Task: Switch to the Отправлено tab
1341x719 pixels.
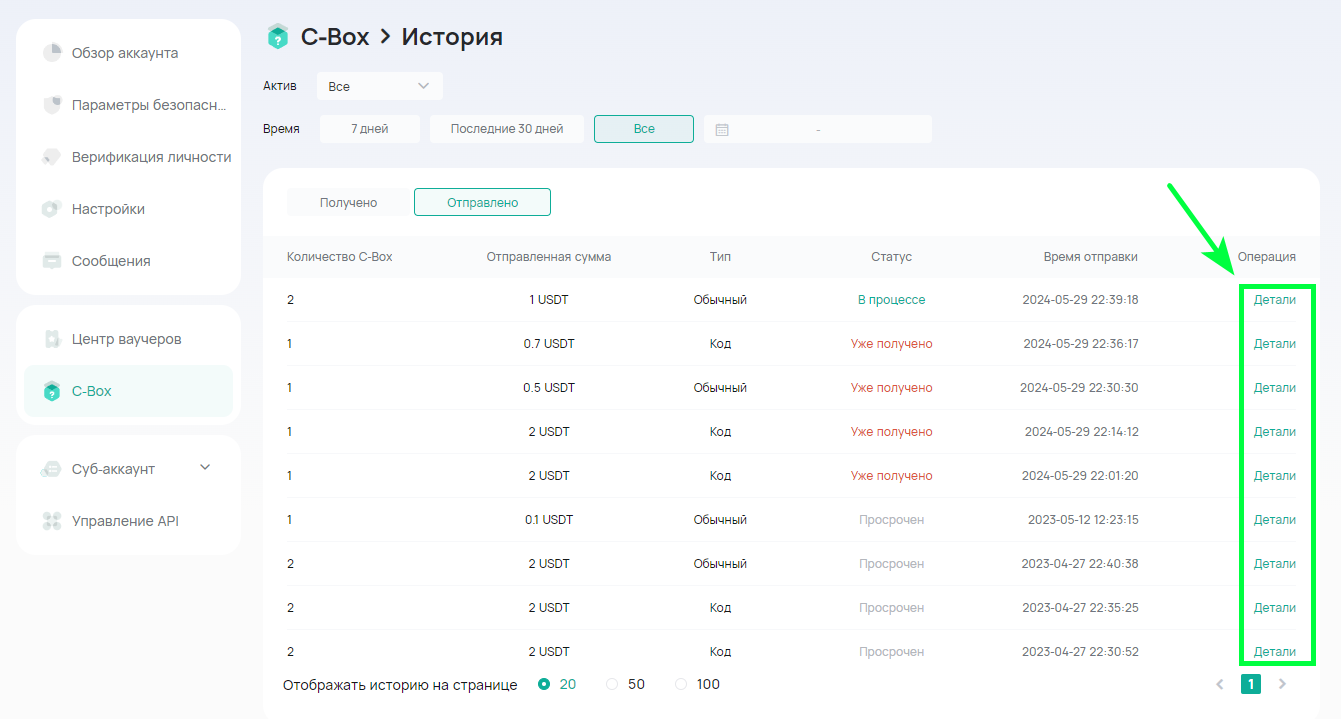Action: [482, 202]
